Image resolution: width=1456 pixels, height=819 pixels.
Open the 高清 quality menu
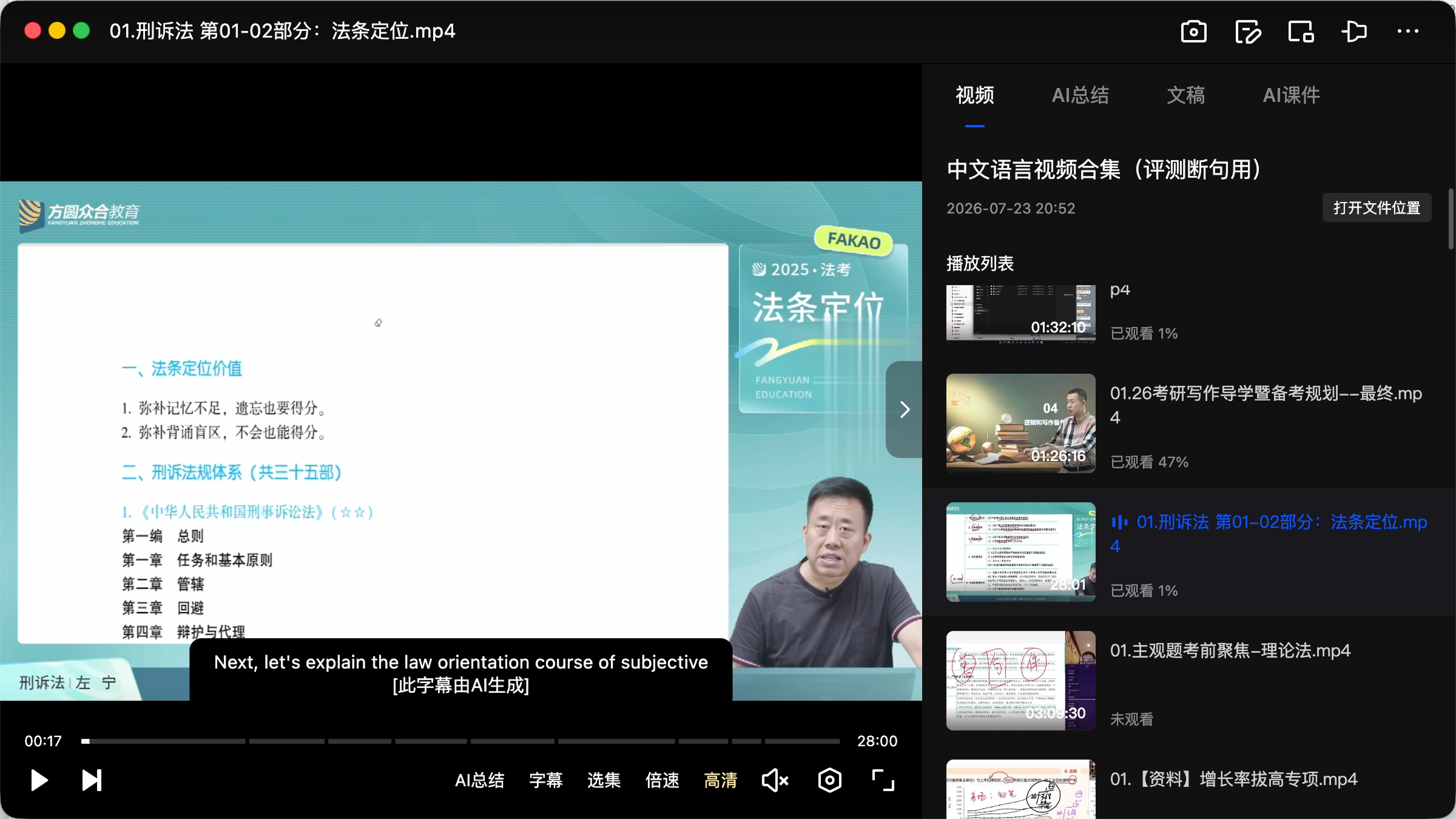pos(720,780)
